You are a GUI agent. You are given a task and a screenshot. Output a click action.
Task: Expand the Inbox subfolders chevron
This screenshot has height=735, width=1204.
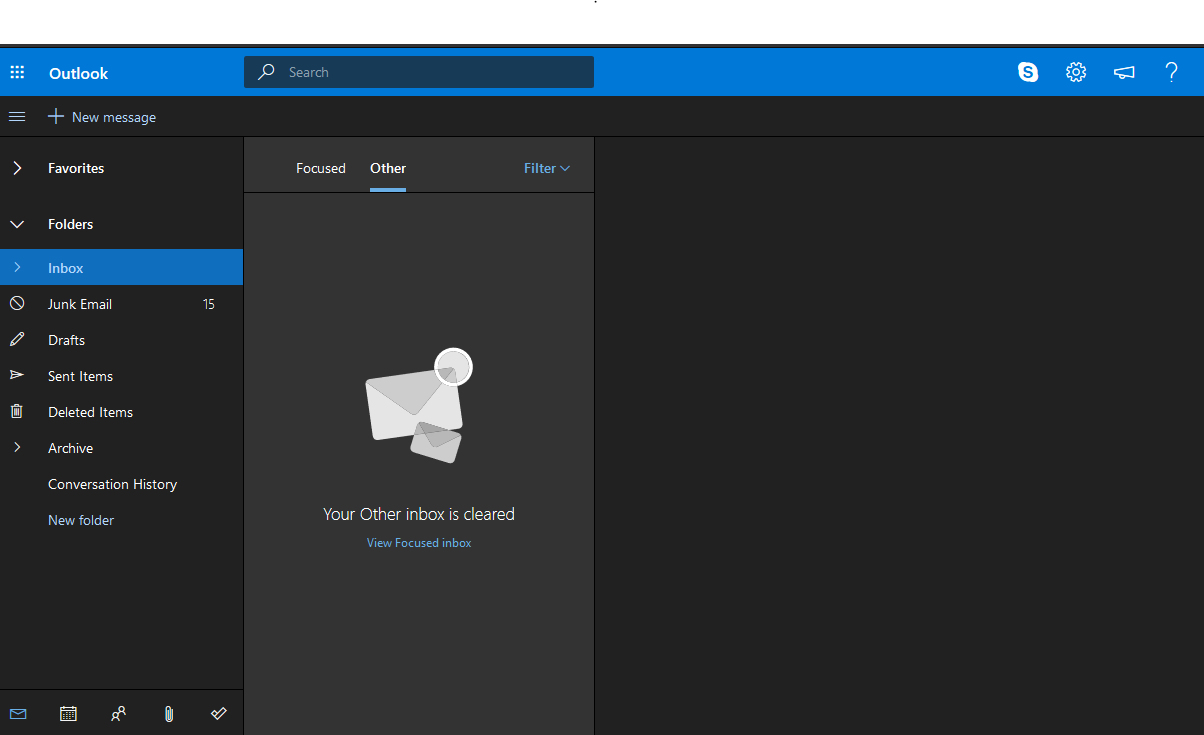click(17, 267)
